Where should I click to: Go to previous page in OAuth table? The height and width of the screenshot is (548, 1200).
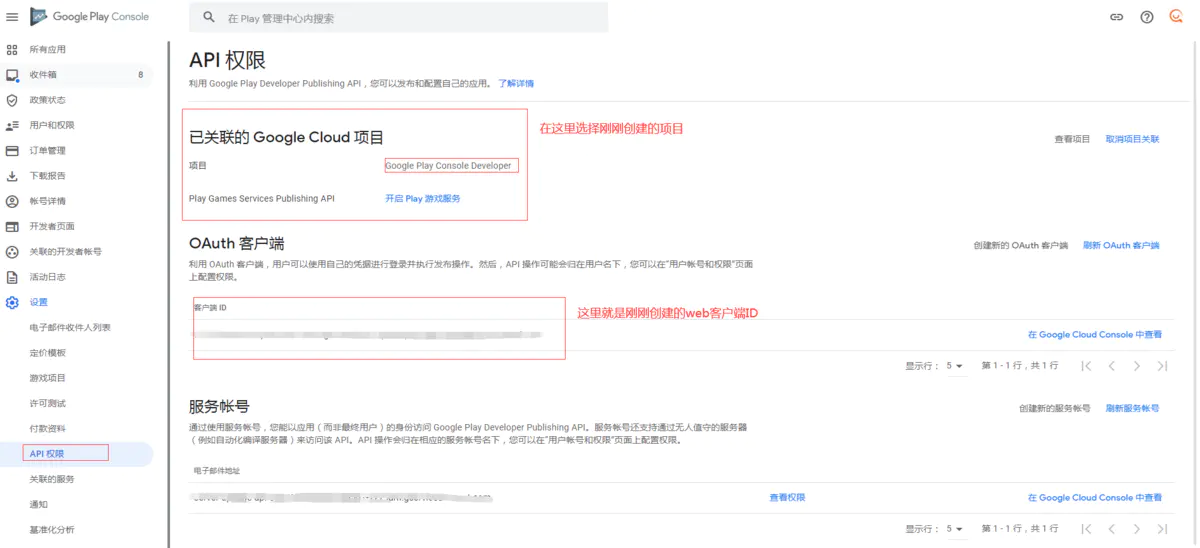1111,366
